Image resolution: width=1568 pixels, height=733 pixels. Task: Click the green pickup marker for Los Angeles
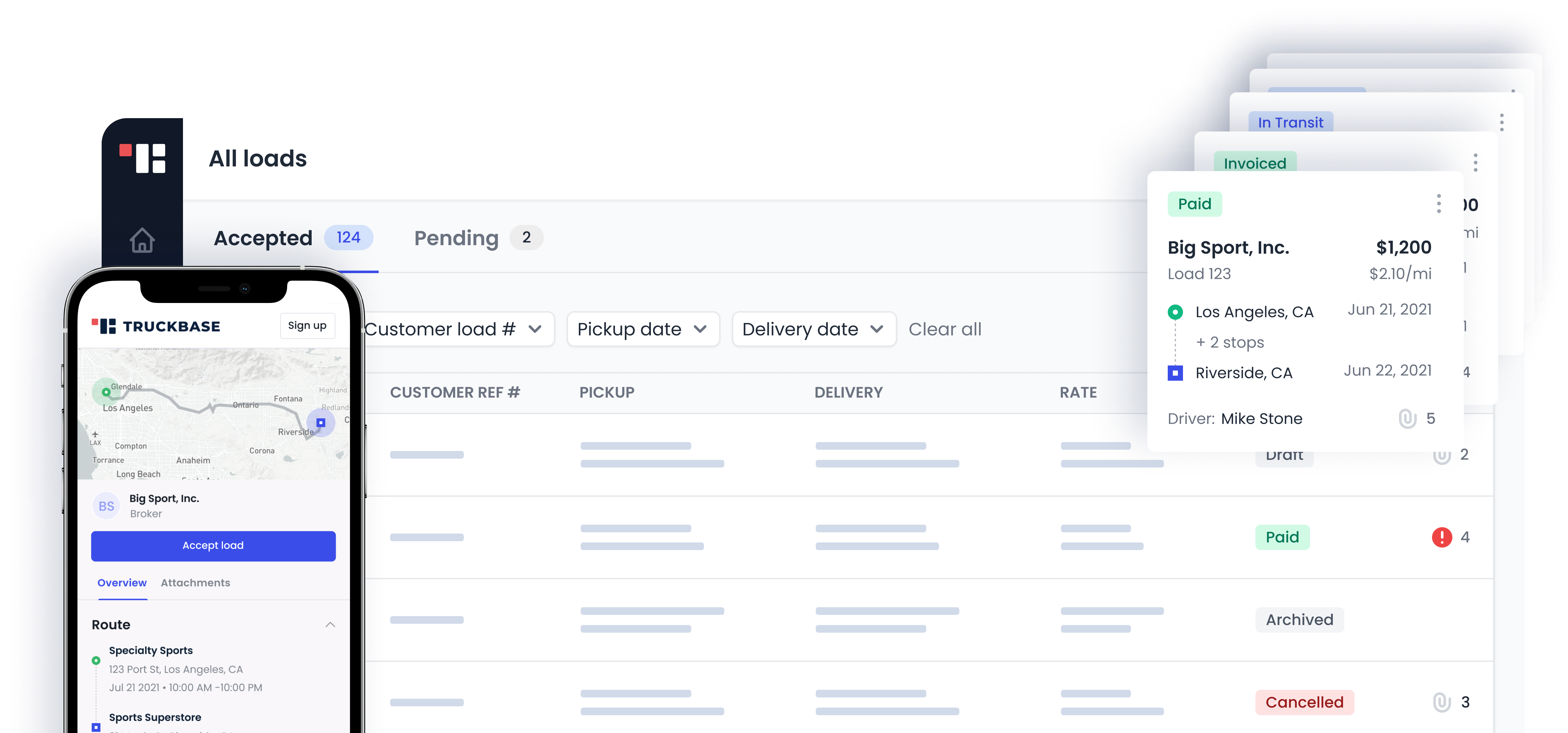tap(1175, 312)
